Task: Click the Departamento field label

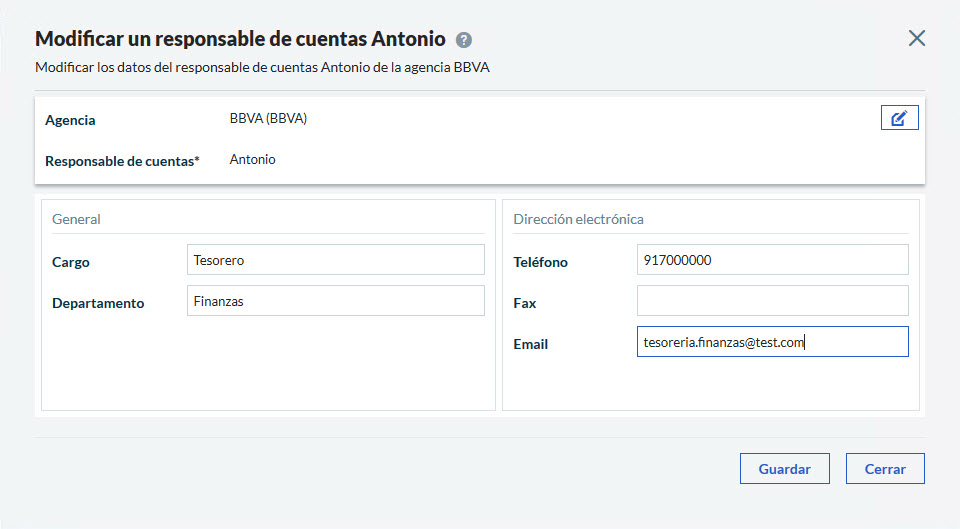Action: pos(98,303)
